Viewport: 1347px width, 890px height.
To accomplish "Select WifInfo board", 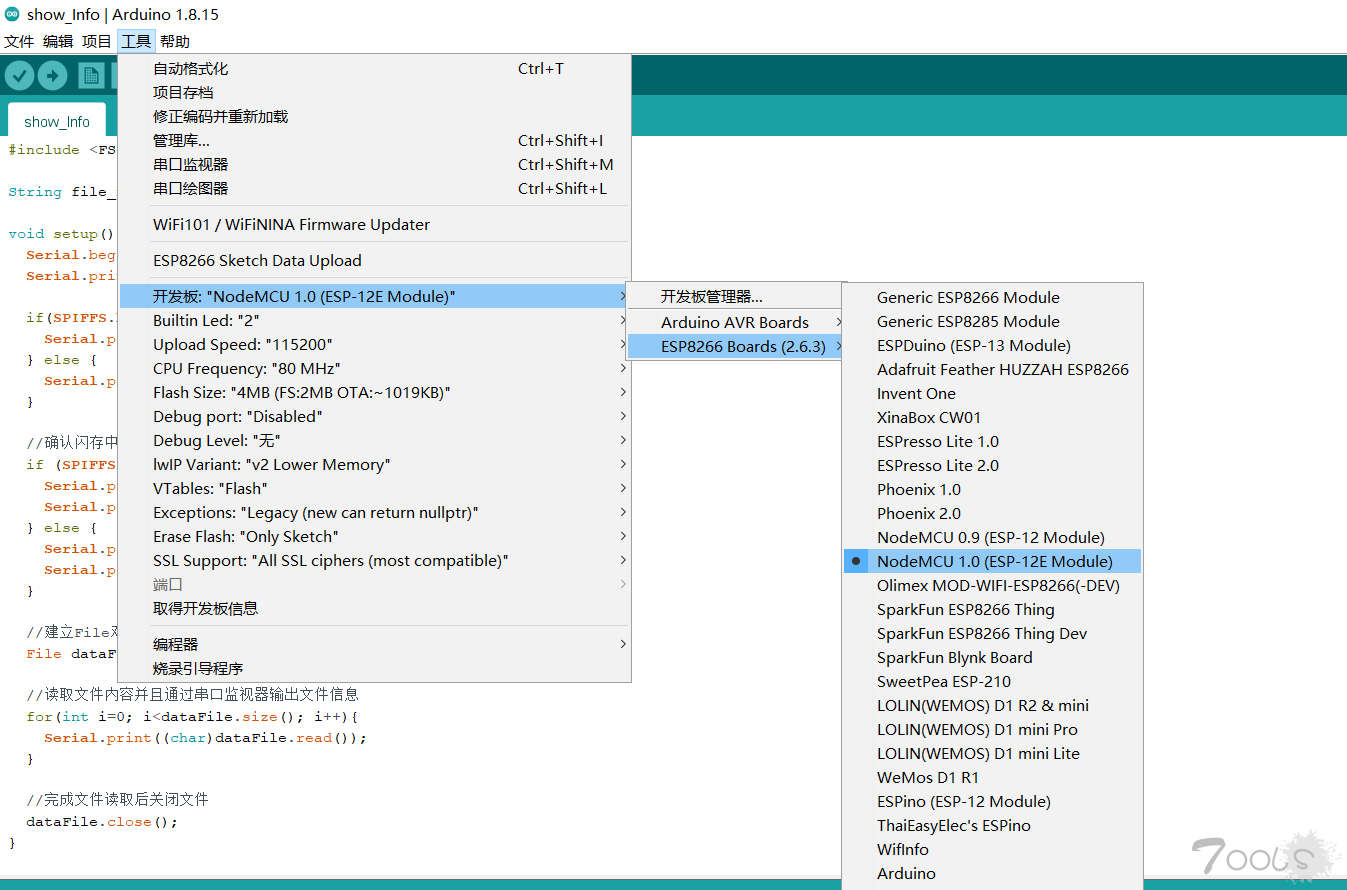I will (992, 849).
